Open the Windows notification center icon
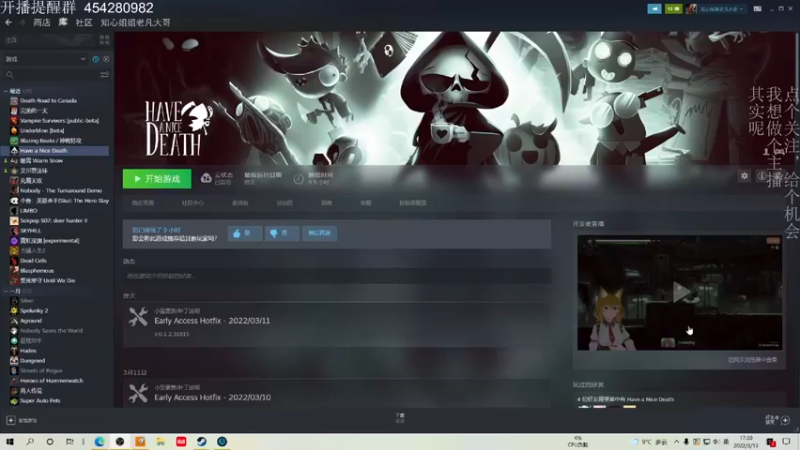 click(786, 442)
